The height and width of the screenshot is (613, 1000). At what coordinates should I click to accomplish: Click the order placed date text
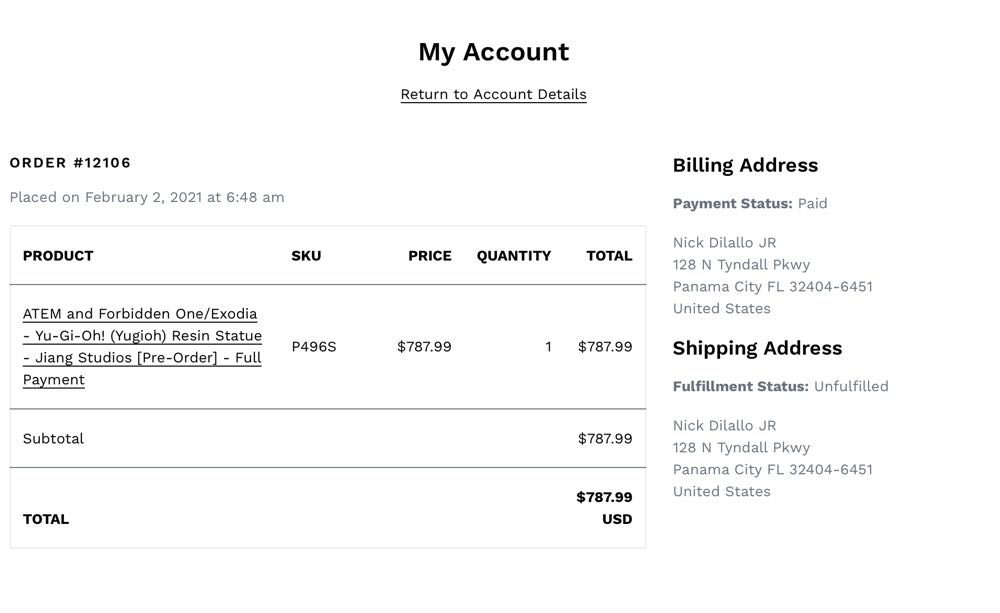pyautogui.click(x=147, y=197)
